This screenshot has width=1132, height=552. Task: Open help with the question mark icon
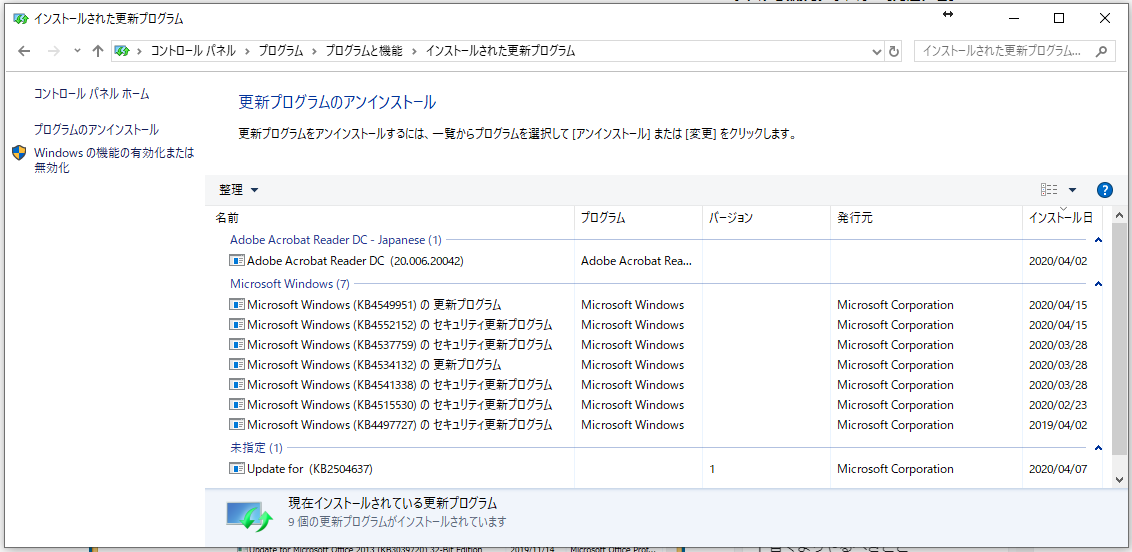pyautogui.click(x=1105, y=190)
